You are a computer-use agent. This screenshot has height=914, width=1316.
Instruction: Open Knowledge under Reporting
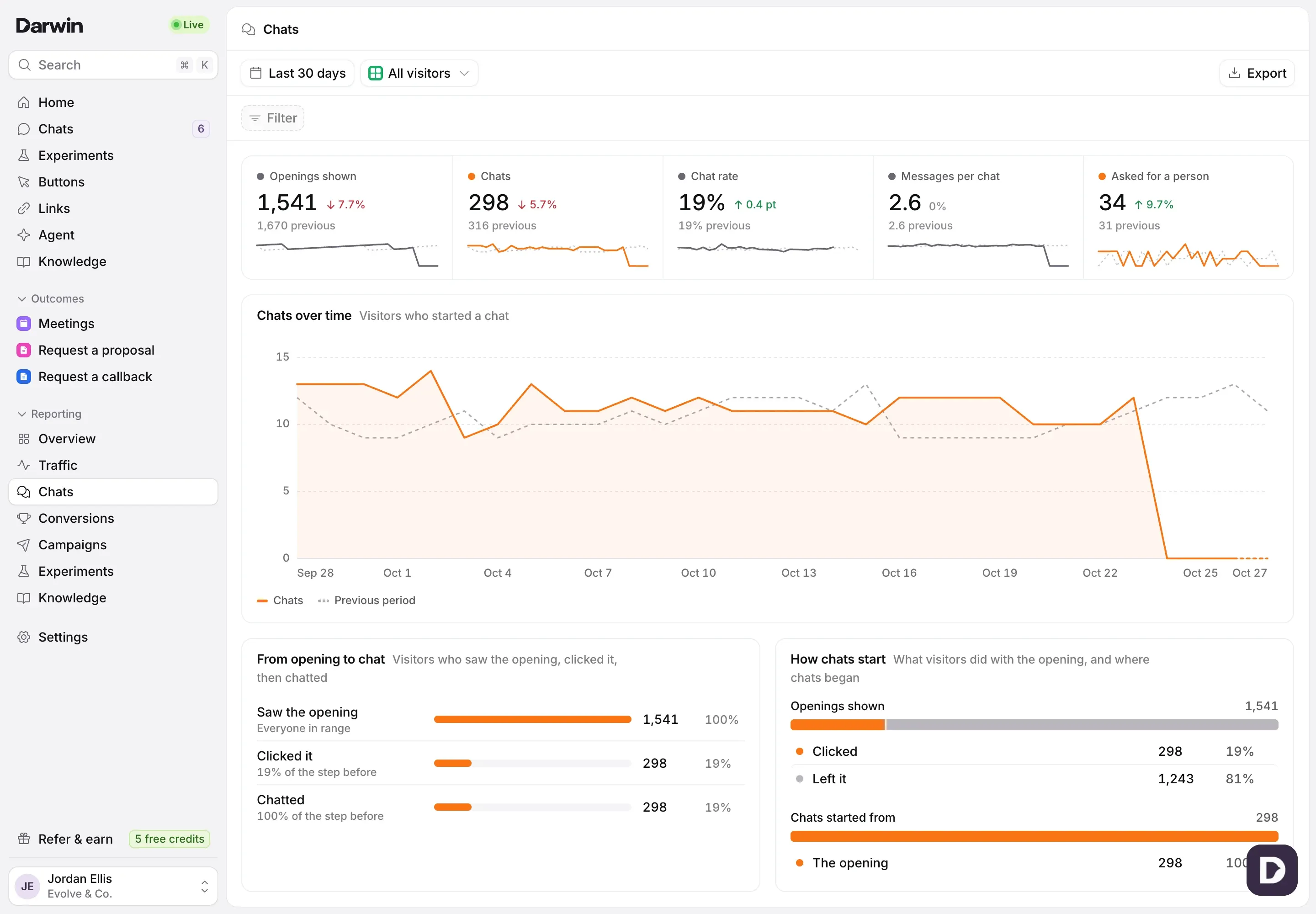coord(113,598)
